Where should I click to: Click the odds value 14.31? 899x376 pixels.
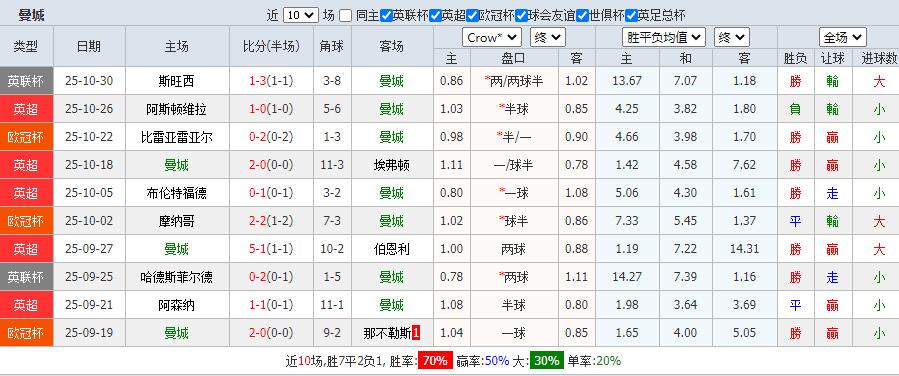coord(744,249)
